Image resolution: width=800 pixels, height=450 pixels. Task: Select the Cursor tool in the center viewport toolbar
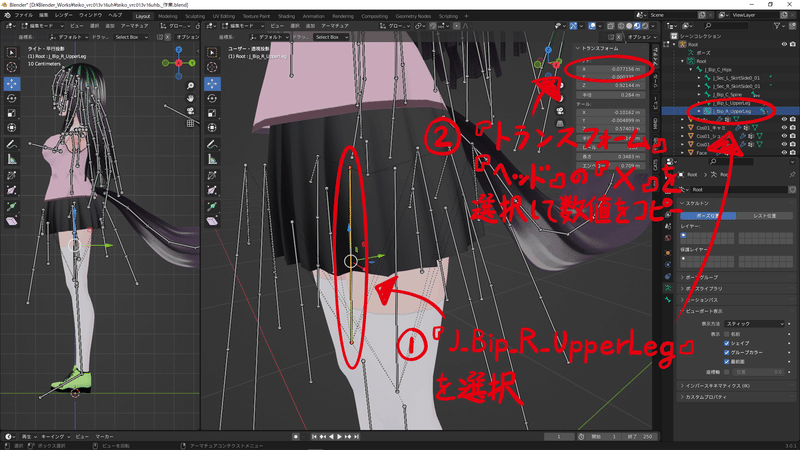[212, 67]
